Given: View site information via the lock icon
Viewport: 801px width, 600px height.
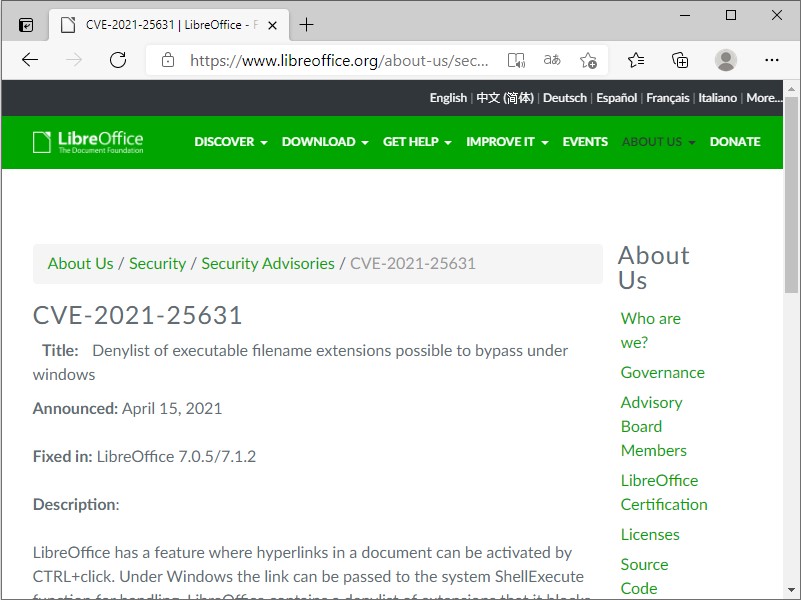Looking at the screenshot, I should coord(168,60).
